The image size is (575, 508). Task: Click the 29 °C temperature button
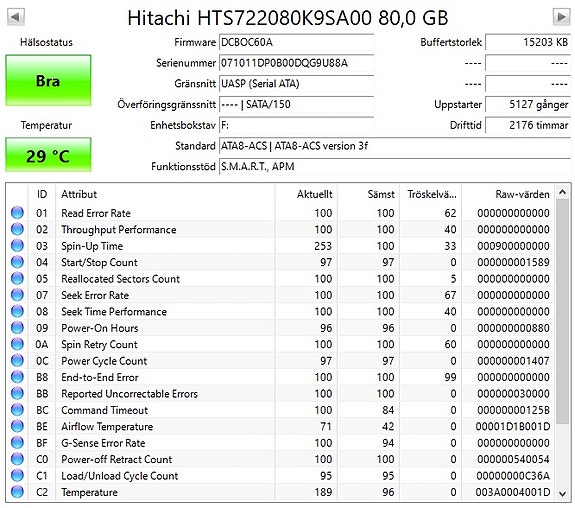[48, 155]
